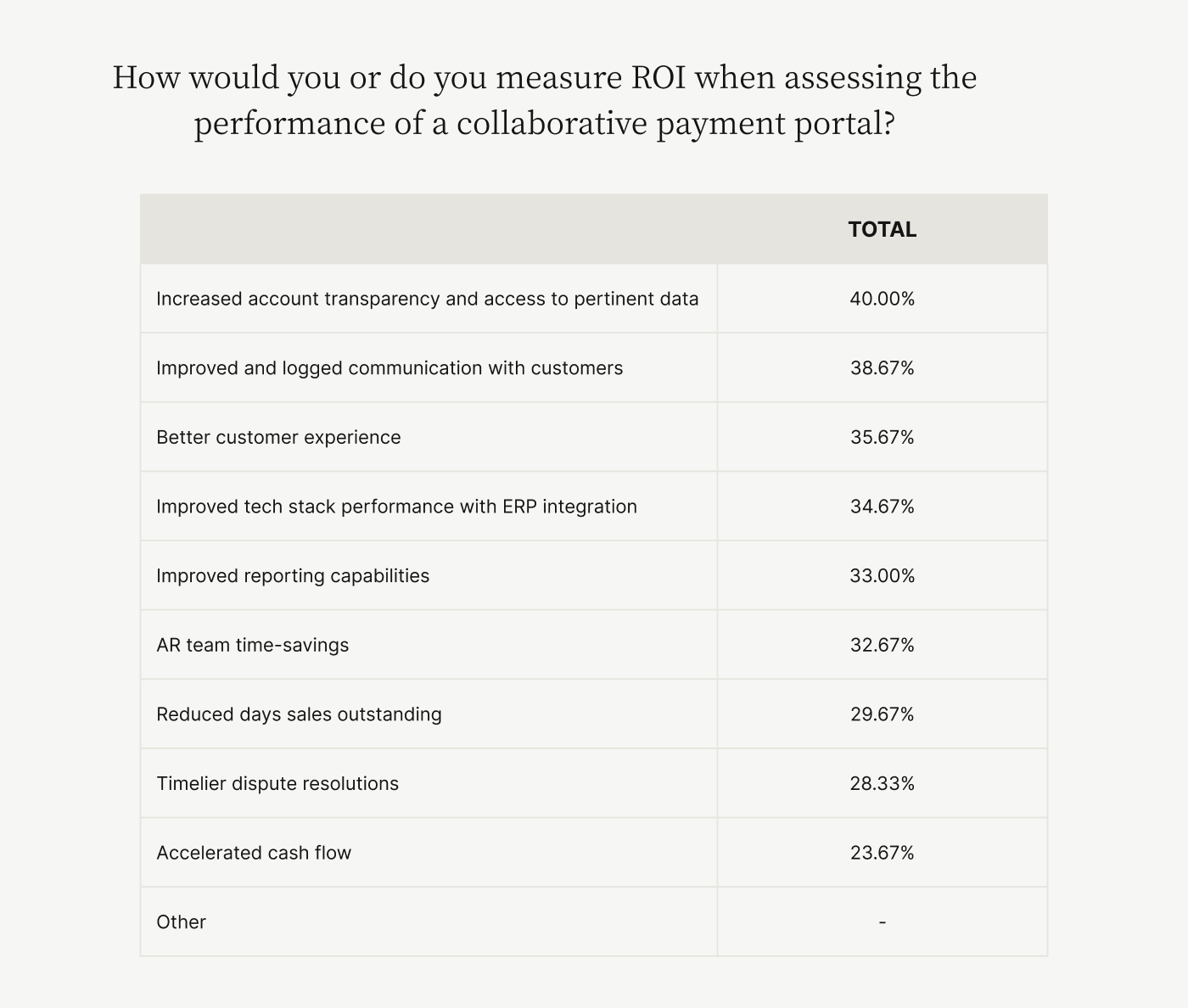Select 'Improved tech stack performance with ERP integration'

click(x=396, y=507)
